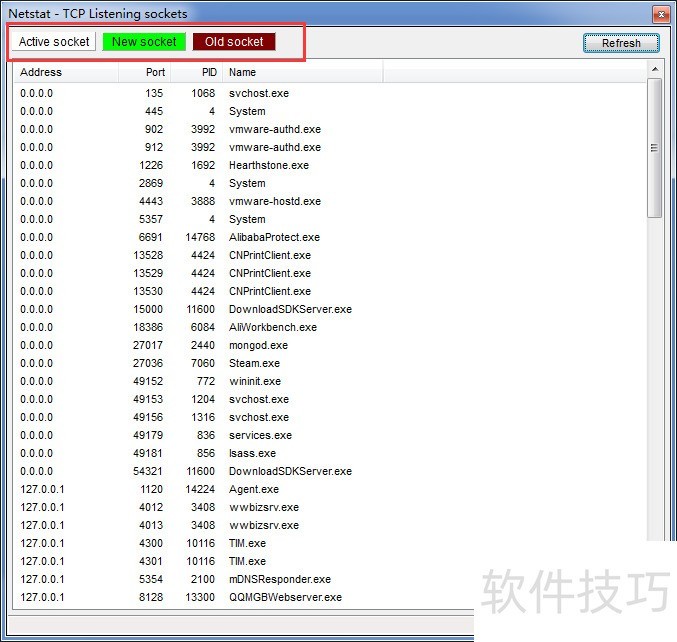Sort by the Name column header
The height and width of the screenshot is (642, 677).
pyautogui.click(x=303, y=72)
